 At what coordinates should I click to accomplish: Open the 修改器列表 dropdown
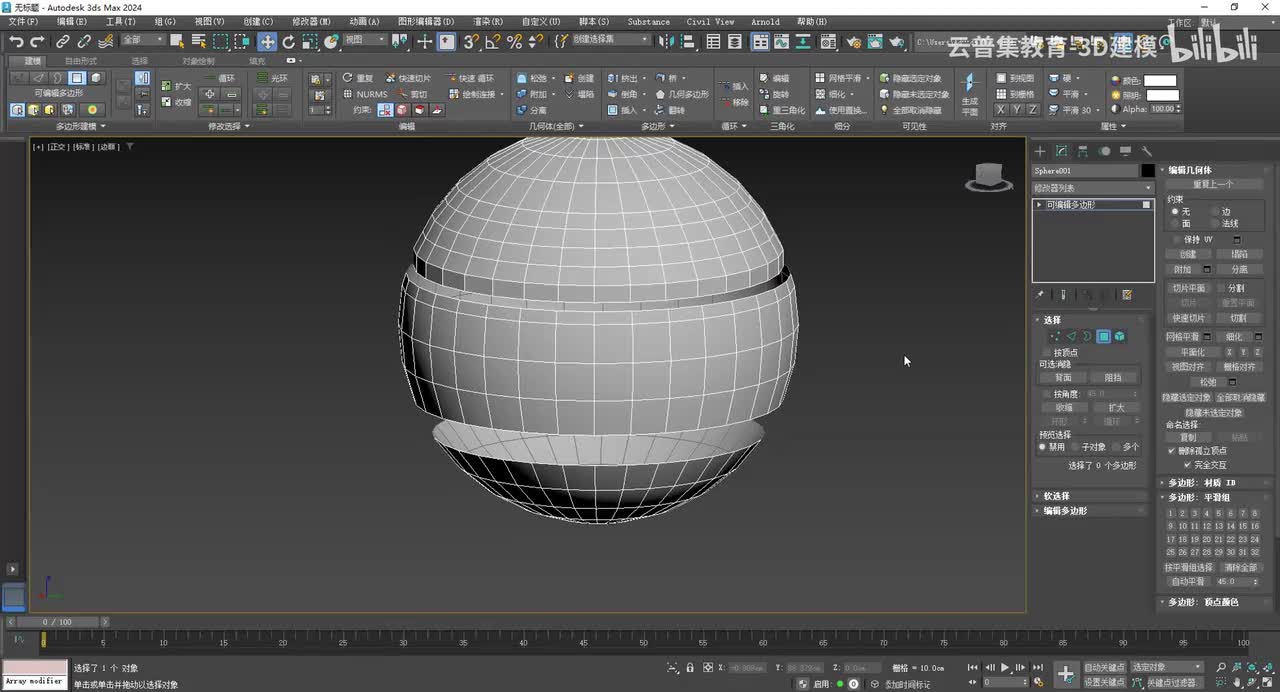click(x=1092, y=188)
